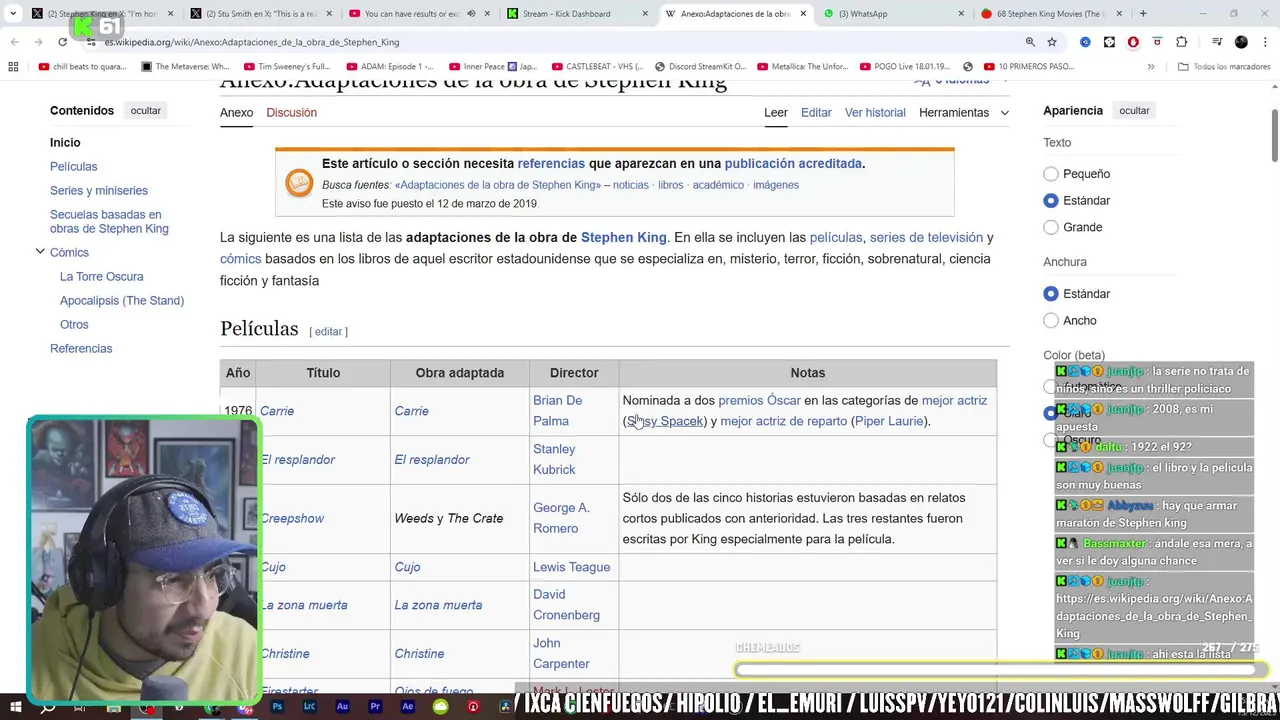The width and height of the screenshot is (1280, 720).
Task: Open the Piper Laurie link
Action: (x=889, y=422)
